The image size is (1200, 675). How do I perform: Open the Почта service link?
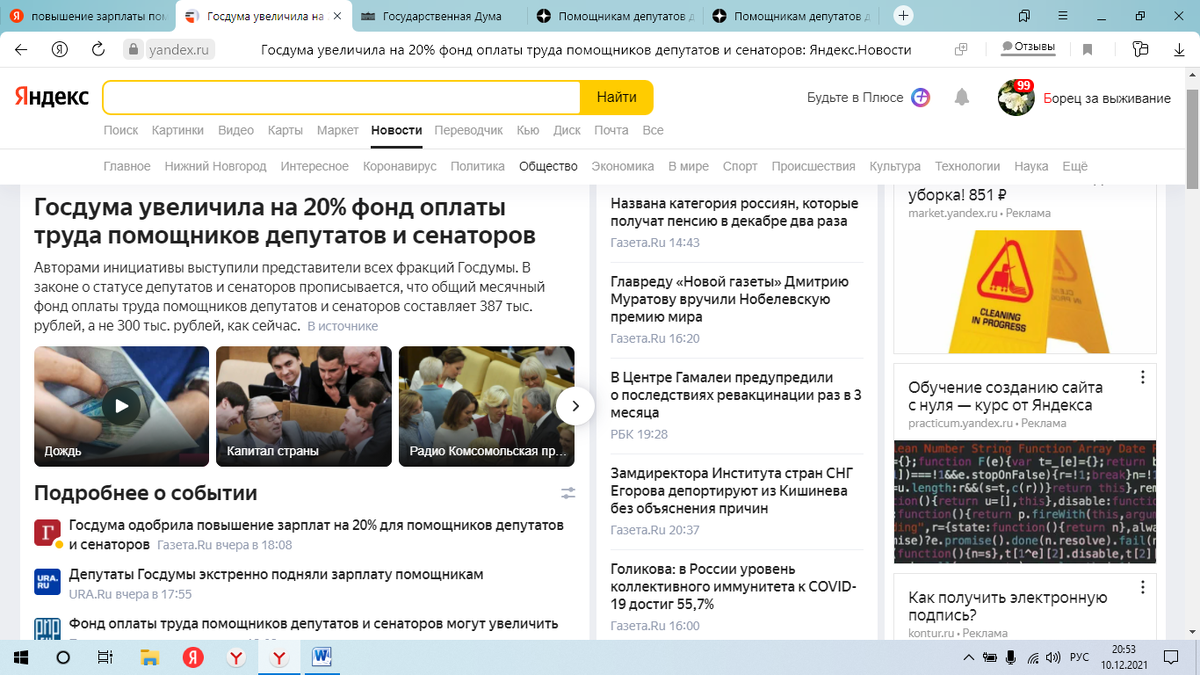pos(611,130)
